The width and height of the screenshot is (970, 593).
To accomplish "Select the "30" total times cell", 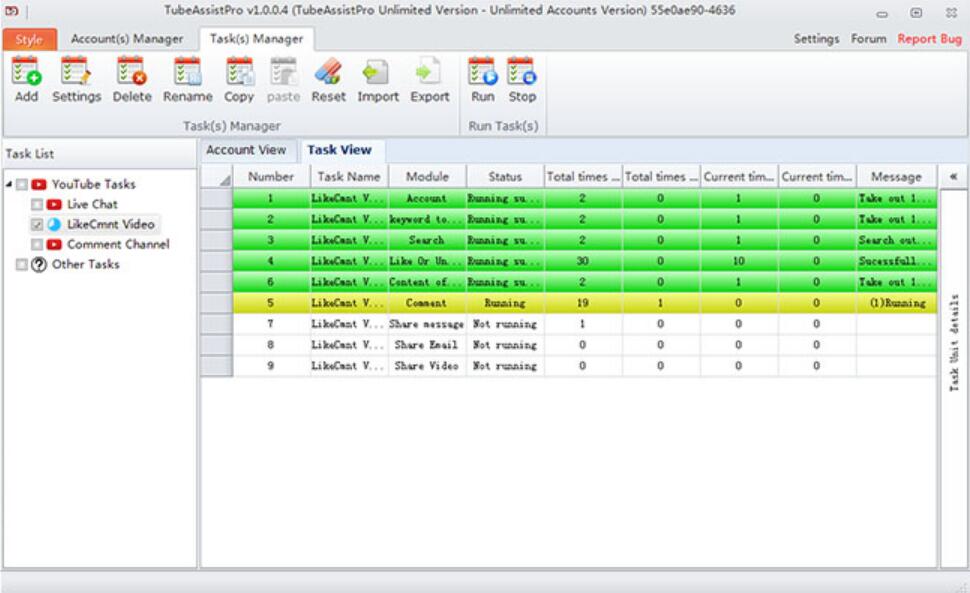I will 583,261.
